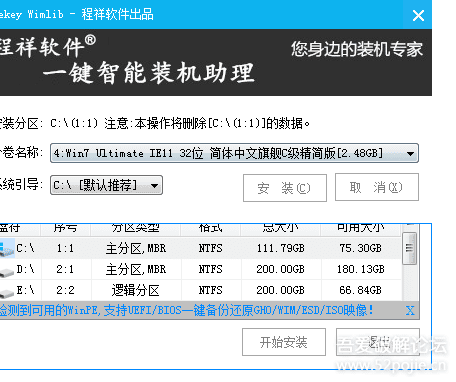The width and height of the screenshot is (456, 382).
Task: Select the C:\ drive letter text
Action: 25,248
